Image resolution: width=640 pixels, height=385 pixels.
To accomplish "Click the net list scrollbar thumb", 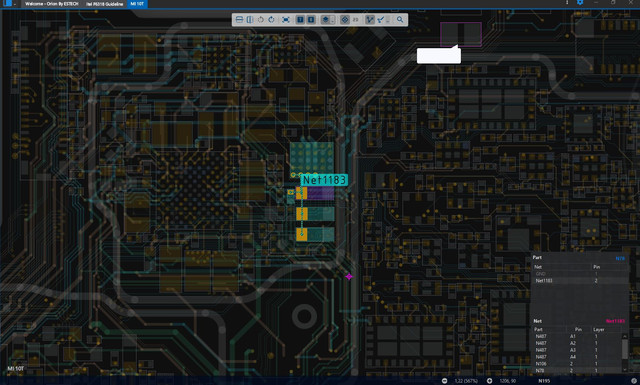I will click(625, 349).
